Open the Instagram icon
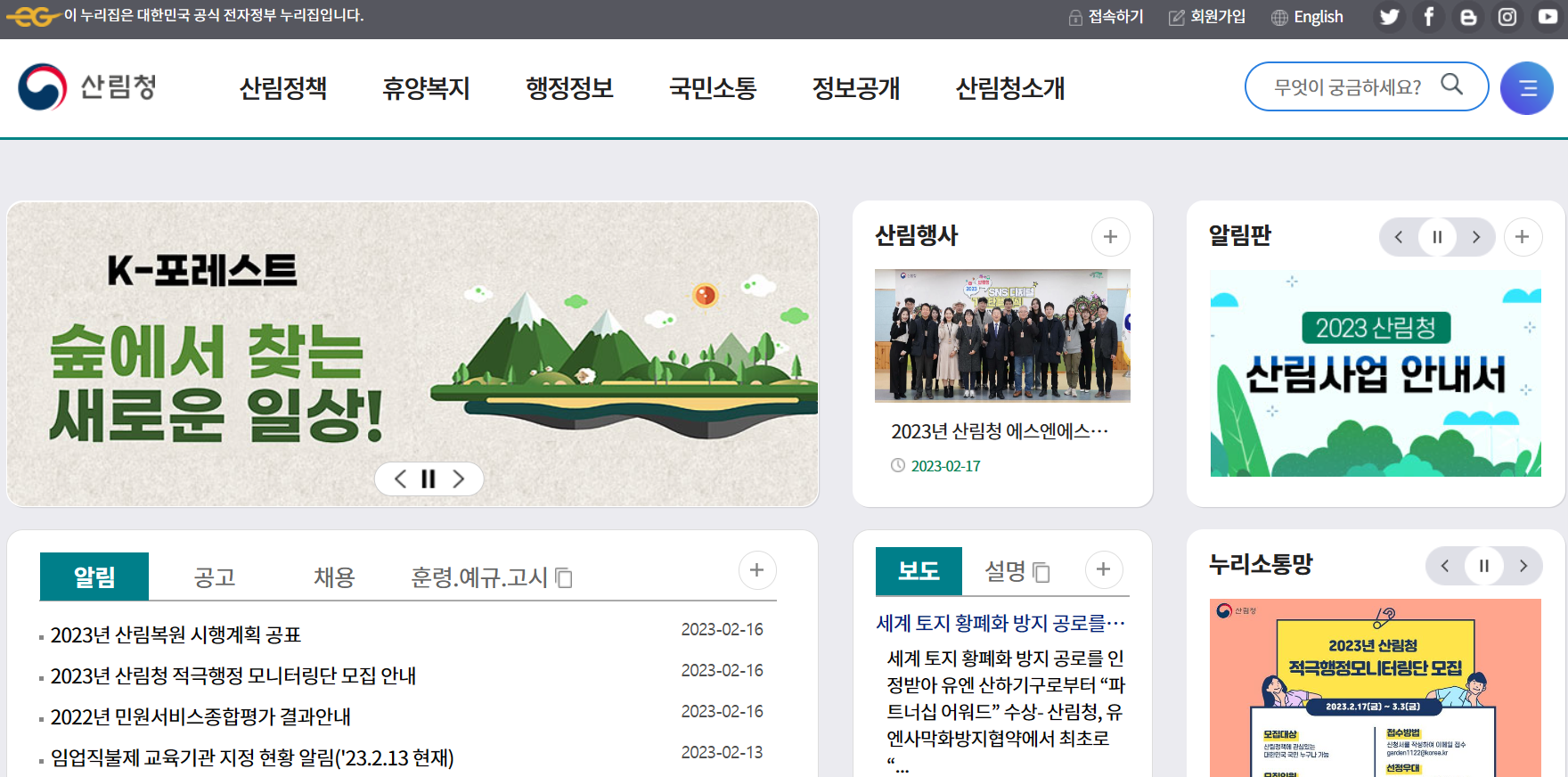The image size is (1568, 777). [x=1507, y=17]
